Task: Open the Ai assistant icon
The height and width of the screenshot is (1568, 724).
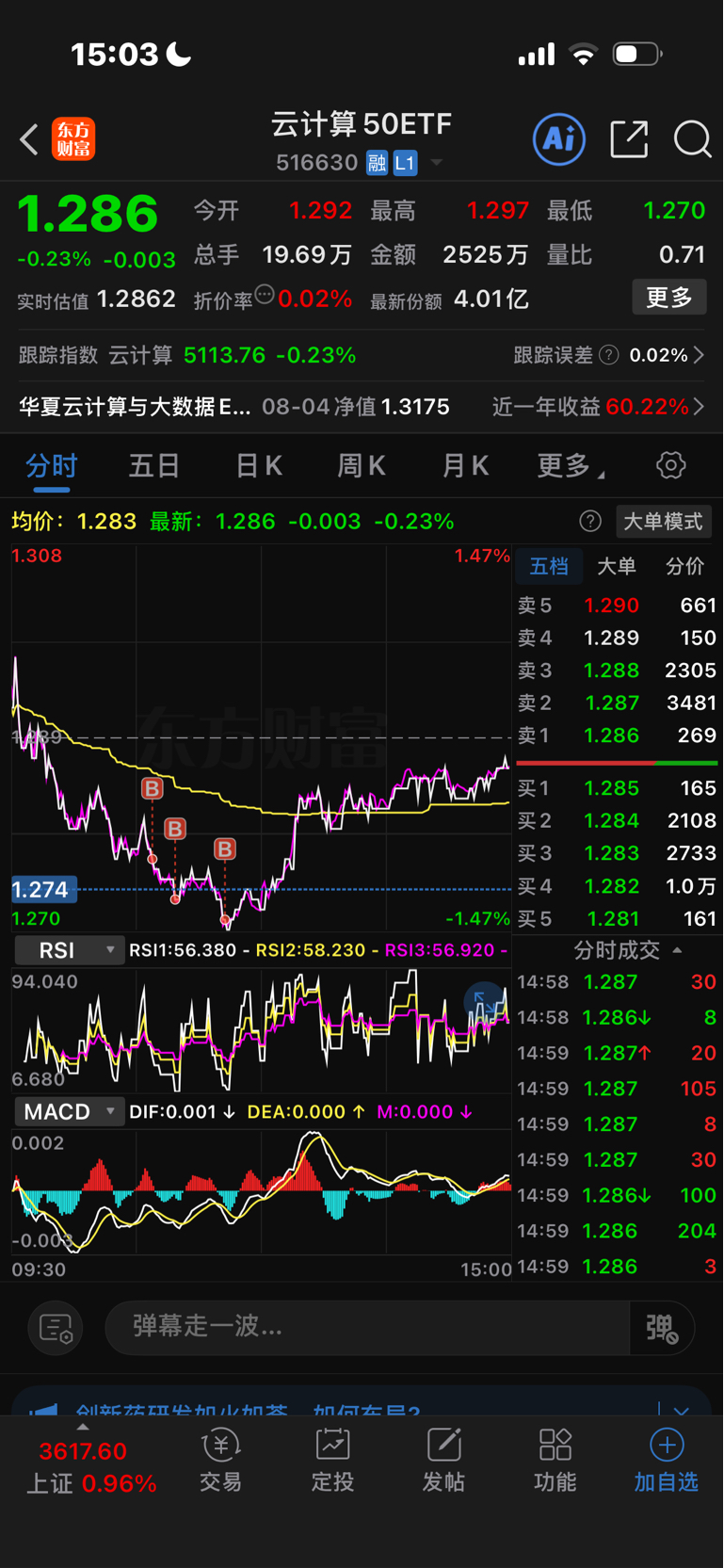Action: [559, 139]
